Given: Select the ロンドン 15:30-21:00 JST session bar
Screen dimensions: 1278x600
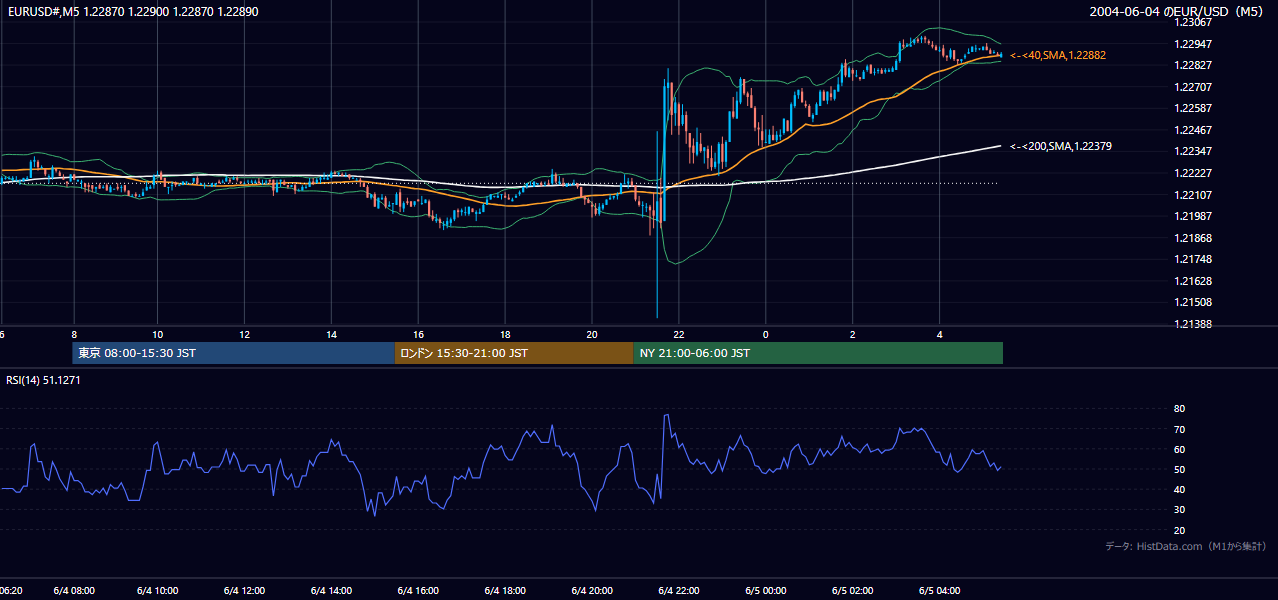Looking at the screenshot, I should click(x=514, y=353).
